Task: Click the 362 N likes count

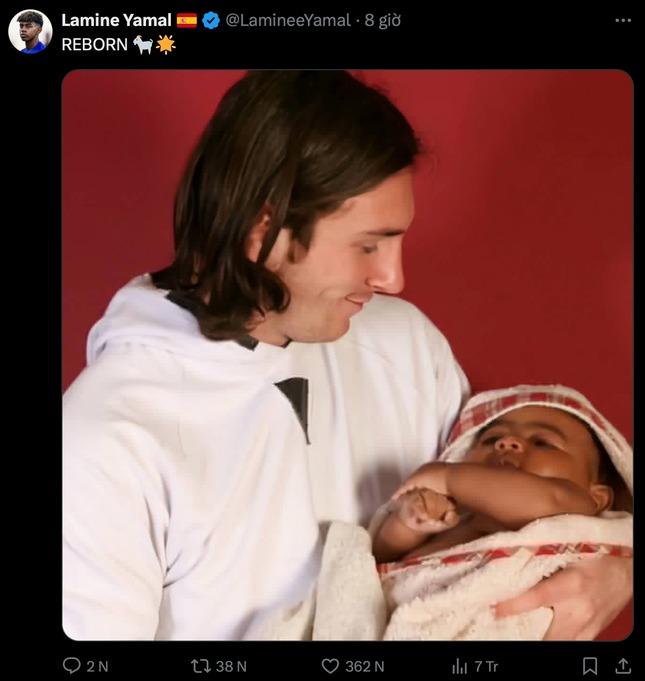Action: click(x=366, y=666)
